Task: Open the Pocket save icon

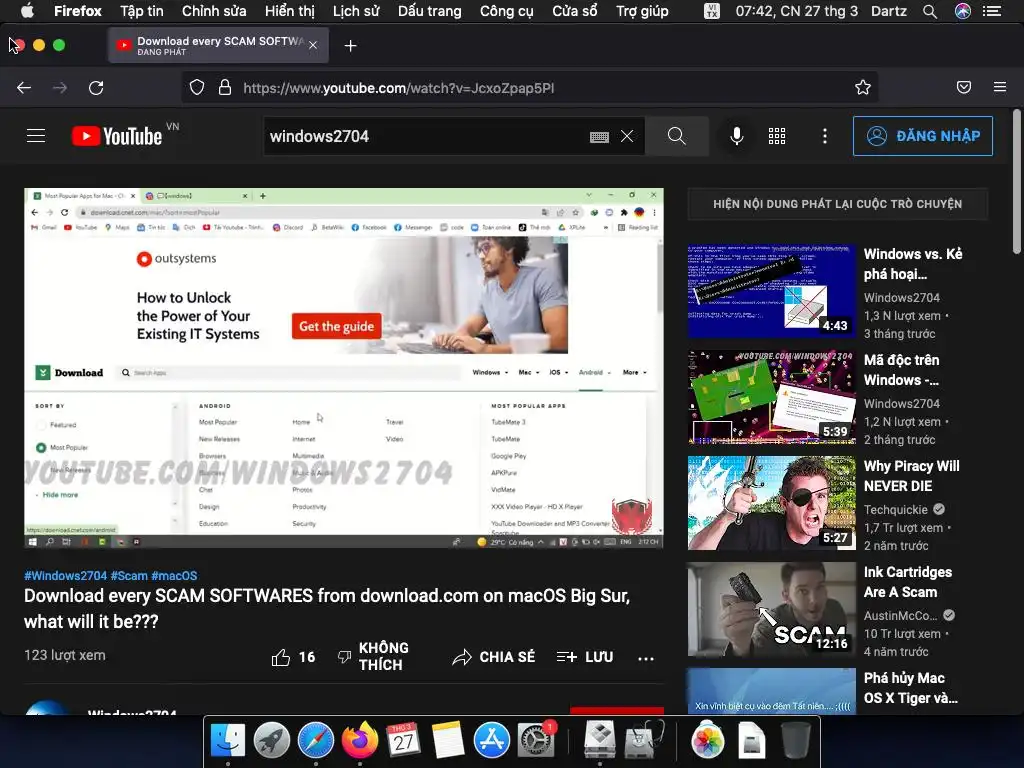Action: tap(964, 88)
